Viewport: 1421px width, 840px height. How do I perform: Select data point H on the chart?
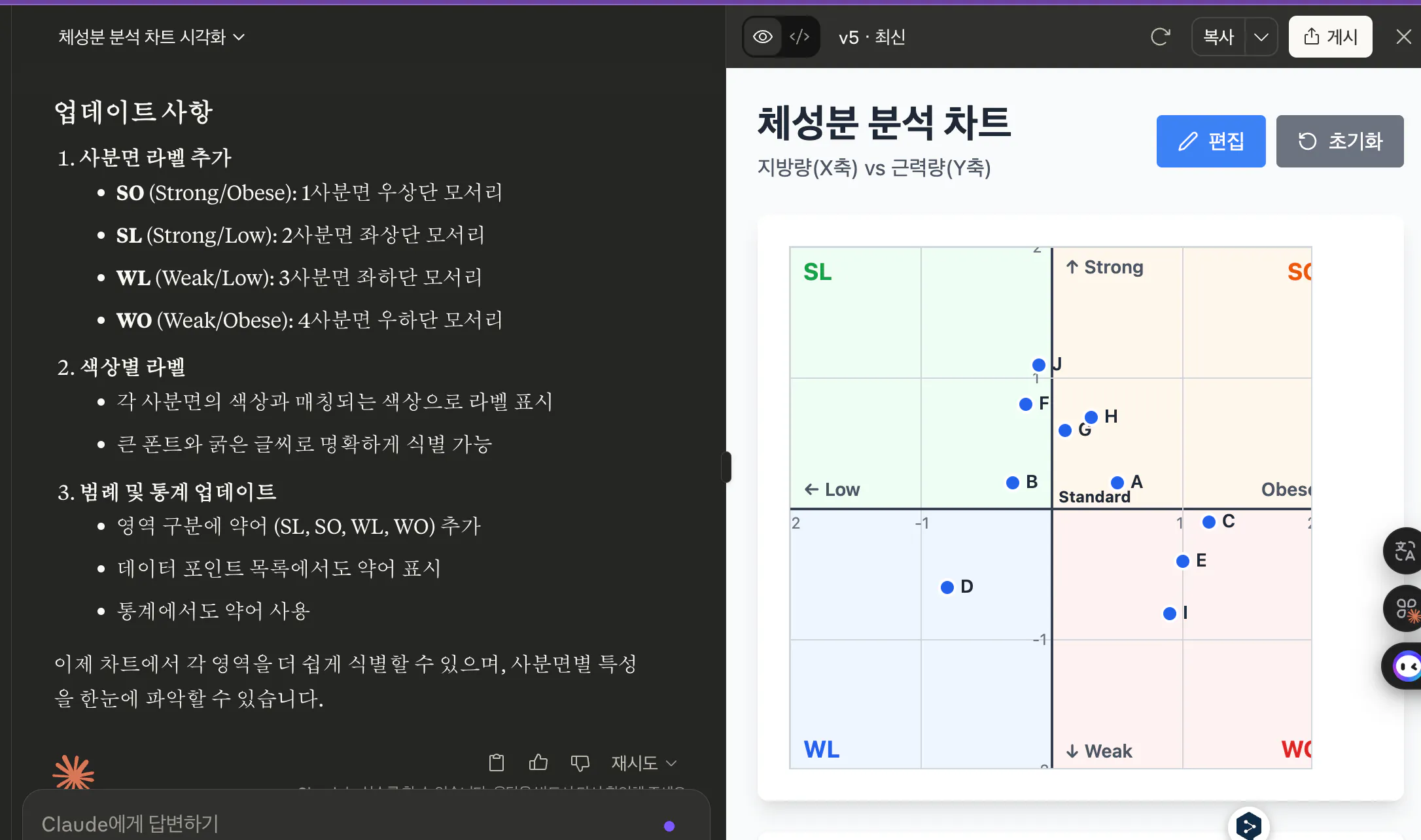(x=1091, y=417)
